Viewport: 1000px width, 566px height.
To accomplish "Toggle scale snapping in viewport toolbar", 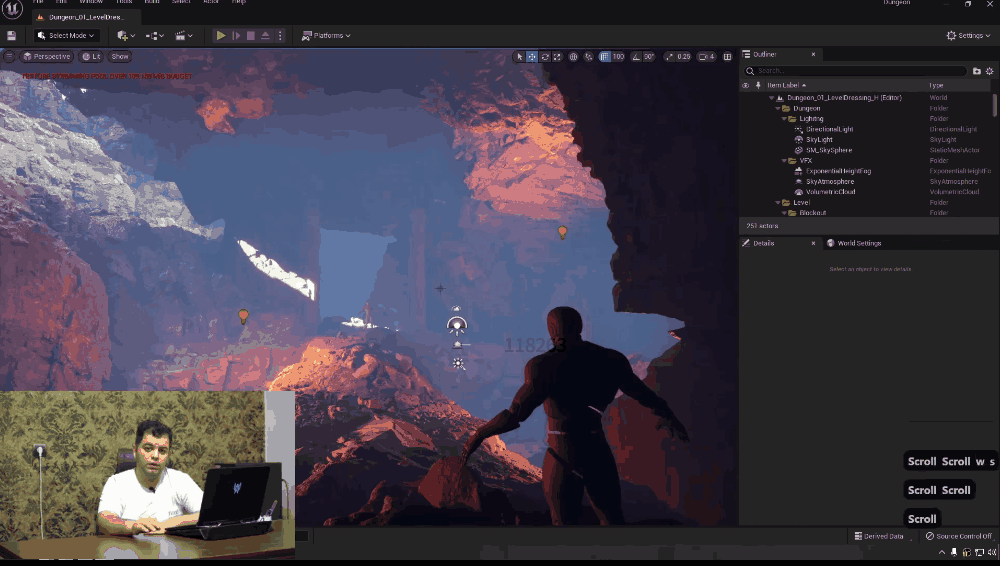I will coord(670,57).
